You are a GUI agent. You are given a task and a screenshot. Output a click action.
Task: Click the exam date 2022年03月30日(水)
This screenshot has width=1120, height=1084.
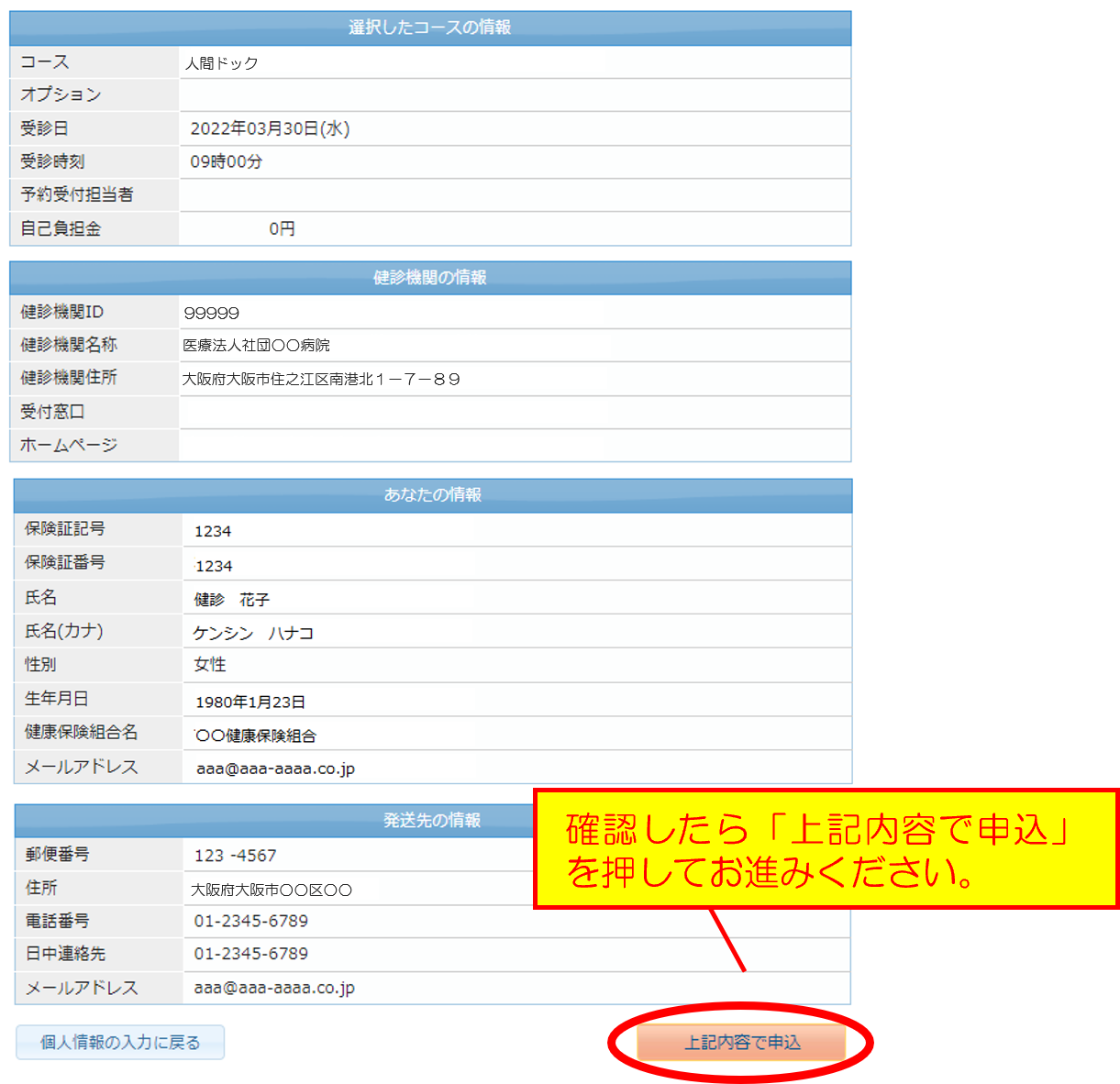(x=270, y=128)
